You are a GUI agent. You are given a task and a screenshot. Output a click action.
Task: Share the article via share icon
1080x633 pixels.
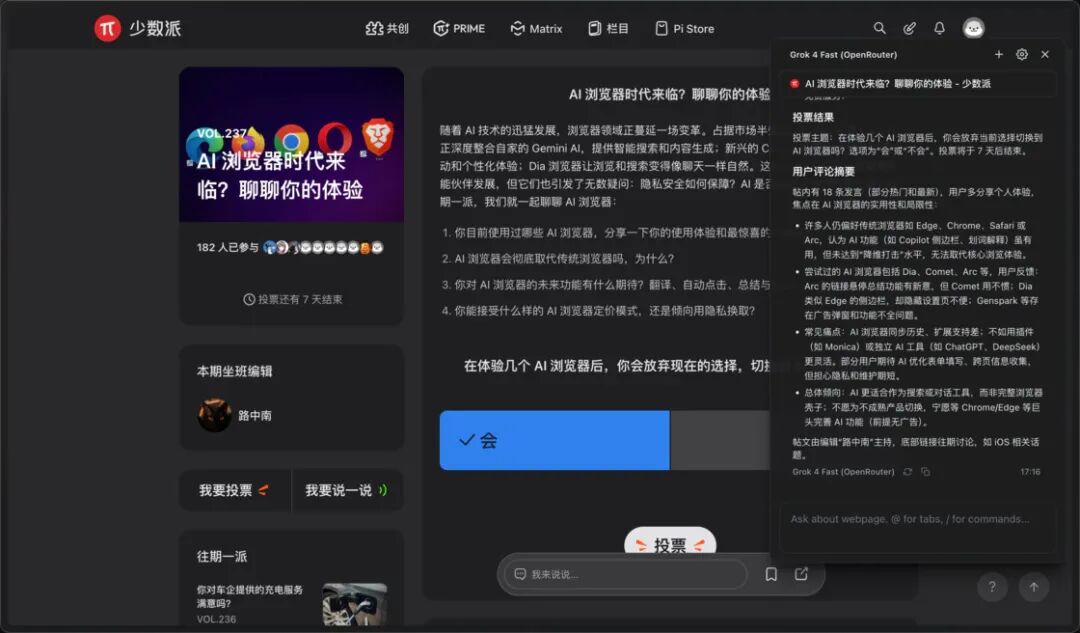801,574
